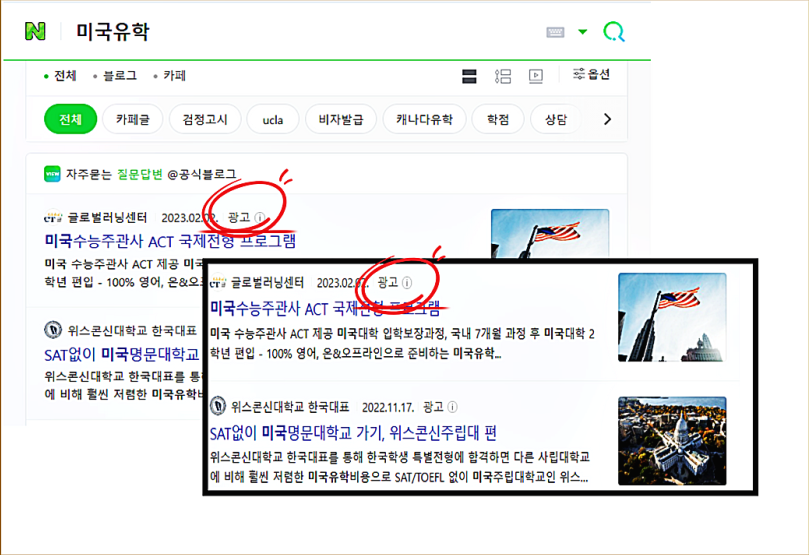
Task: Click the 위스콘신대학교 seal icon in background results
Action: [53, 329]
